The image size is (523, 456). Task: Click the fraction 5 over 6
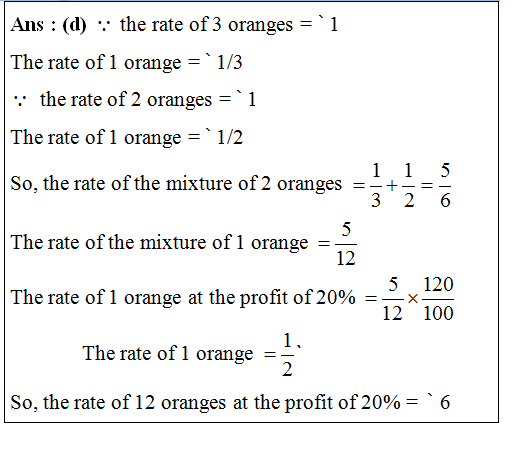[x=445, y=185]
